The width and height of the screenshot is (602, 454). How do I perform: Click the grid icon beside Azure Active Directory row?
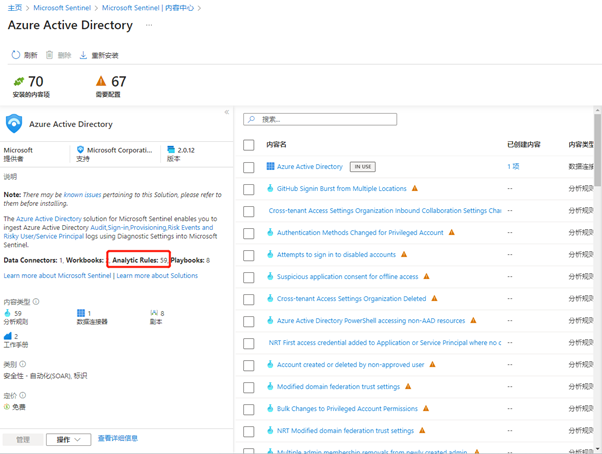270,166
